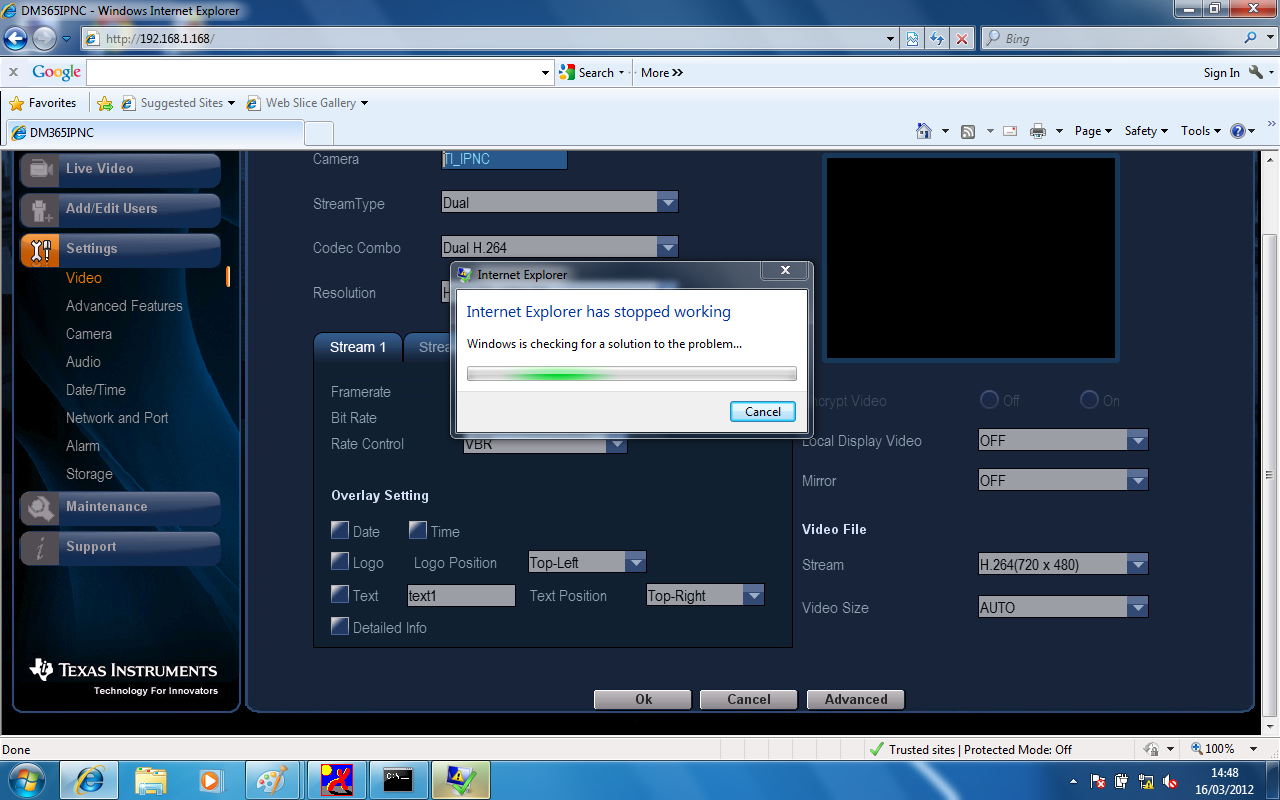This screenshot has height=800, width=1280.
Task: Click the Action Center flag tray icon
Action: coord(1098,781)
